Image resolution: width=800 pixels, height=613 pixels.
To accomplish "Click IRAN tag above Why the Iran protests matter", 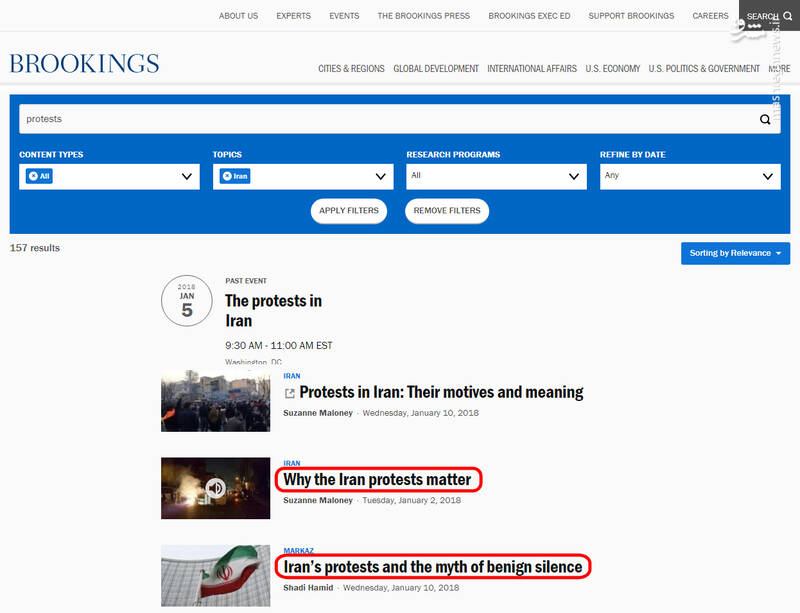I will coord(292,463).
